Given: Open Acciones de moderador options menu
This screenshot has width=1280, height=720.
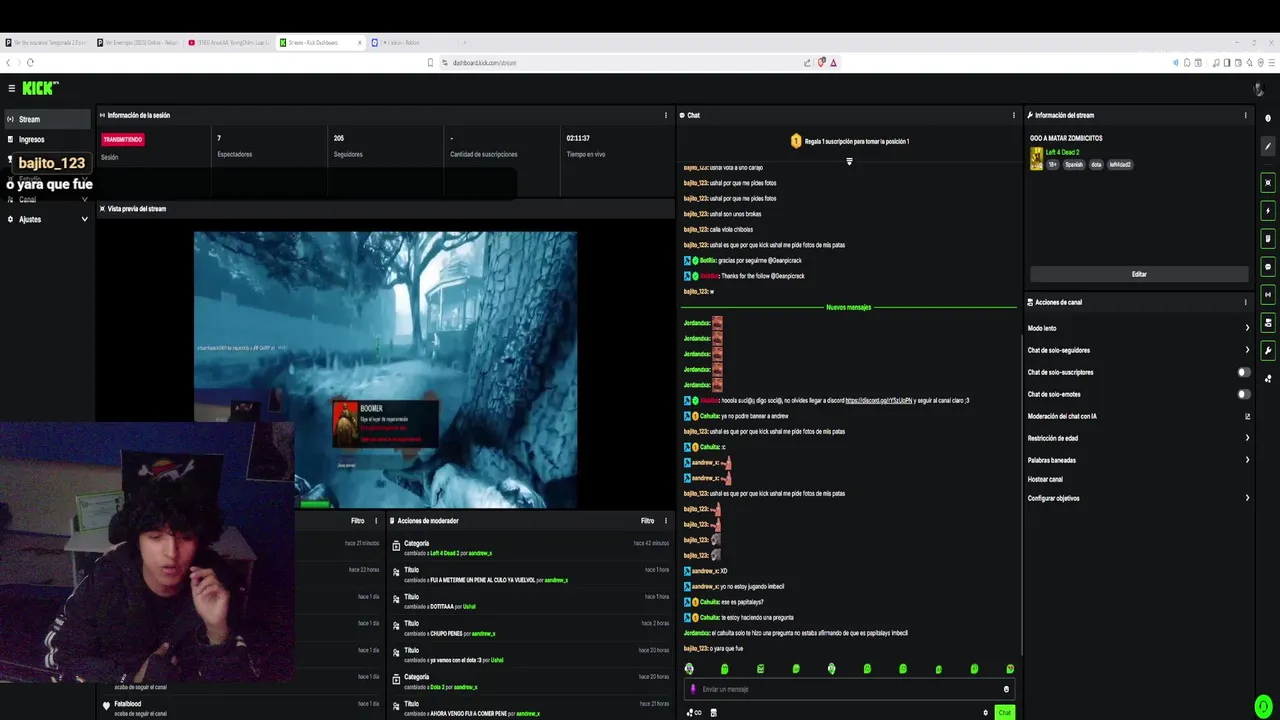Looking at the screenshot, I should point(666,521).
